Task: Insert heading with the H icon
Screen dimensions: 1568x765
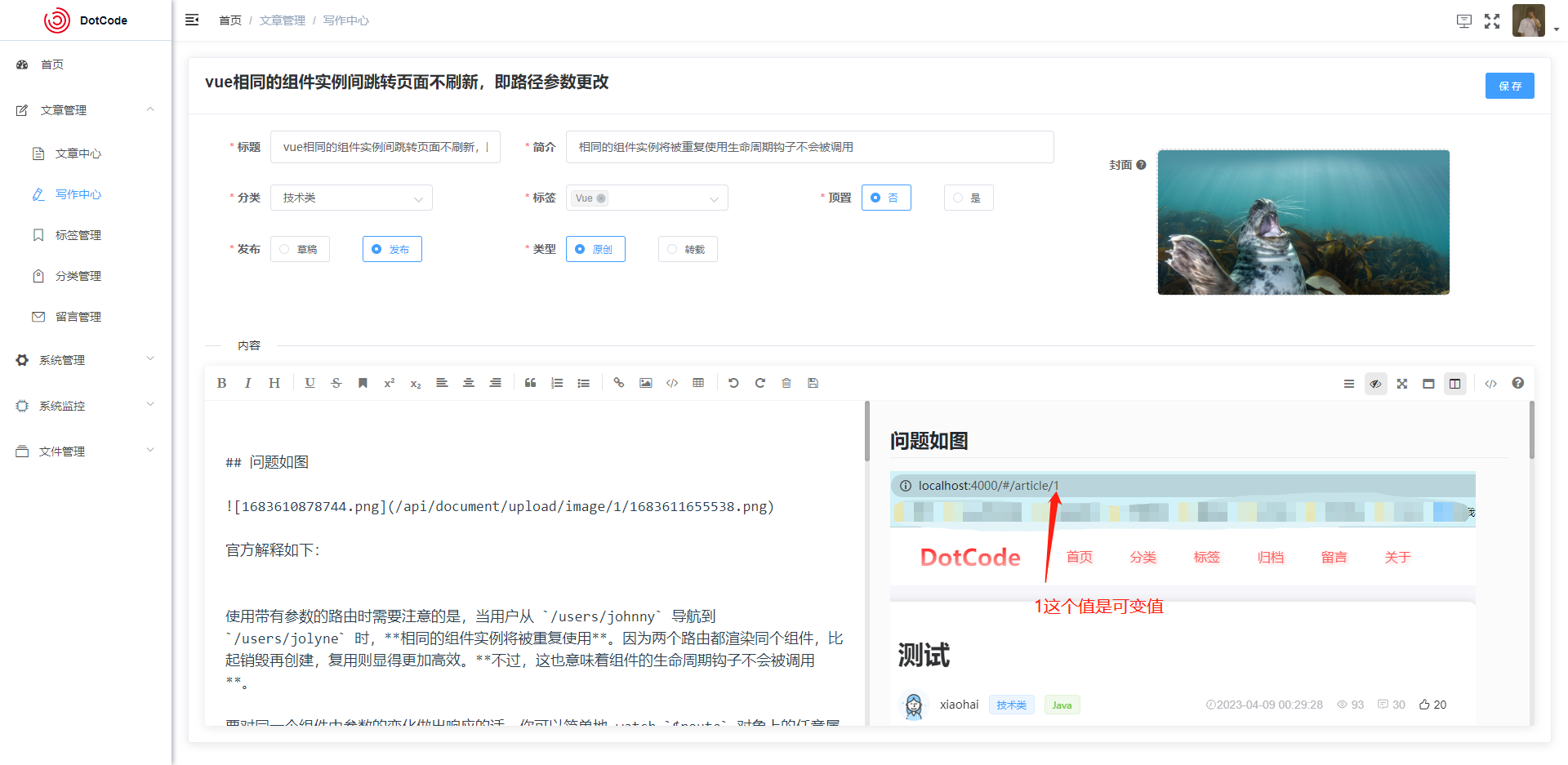Action: pyautogui.click(x=274, y=383)
